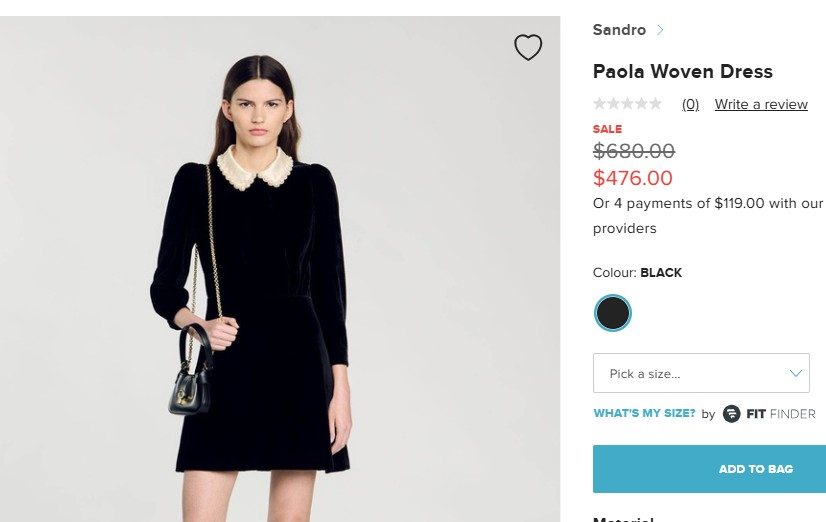Open the Sandro brand page link
This screenshot has width=826, height=522.
[x=619, y=29]
